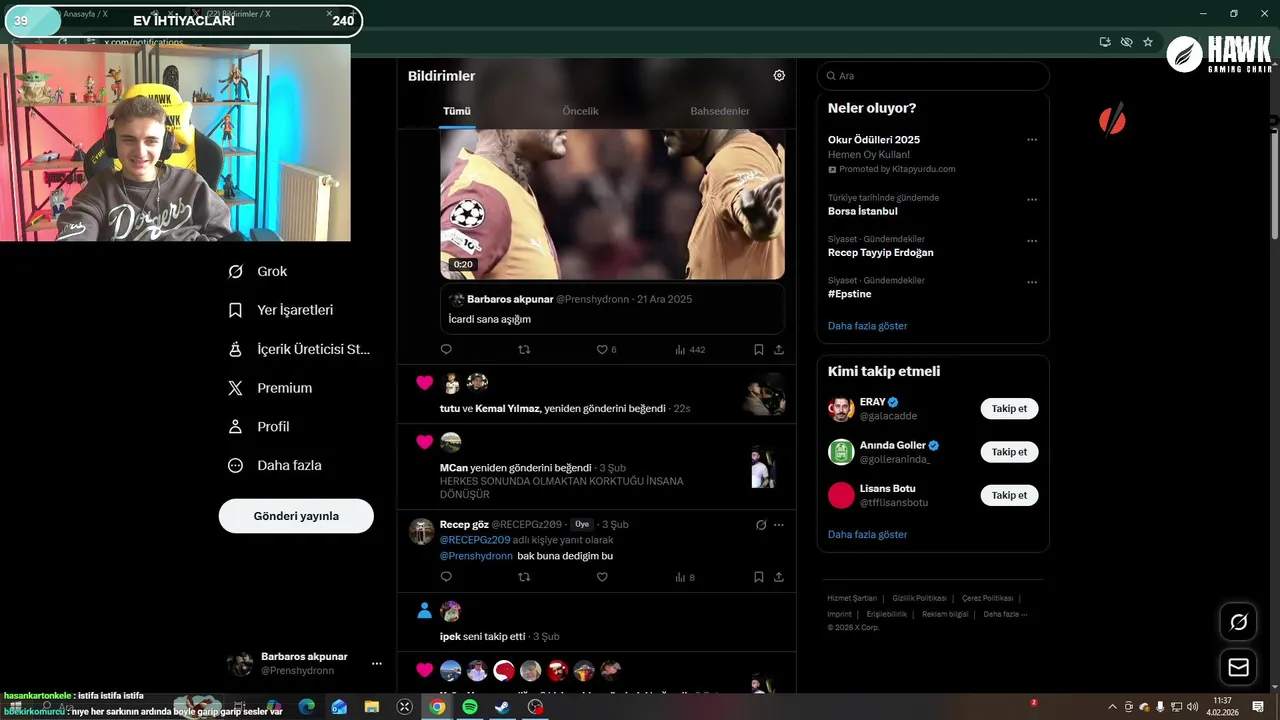The image size is (1280, 720).
Task: Open ipek's 'seni takip etti' notification
Action: click(x=597, y=622)
